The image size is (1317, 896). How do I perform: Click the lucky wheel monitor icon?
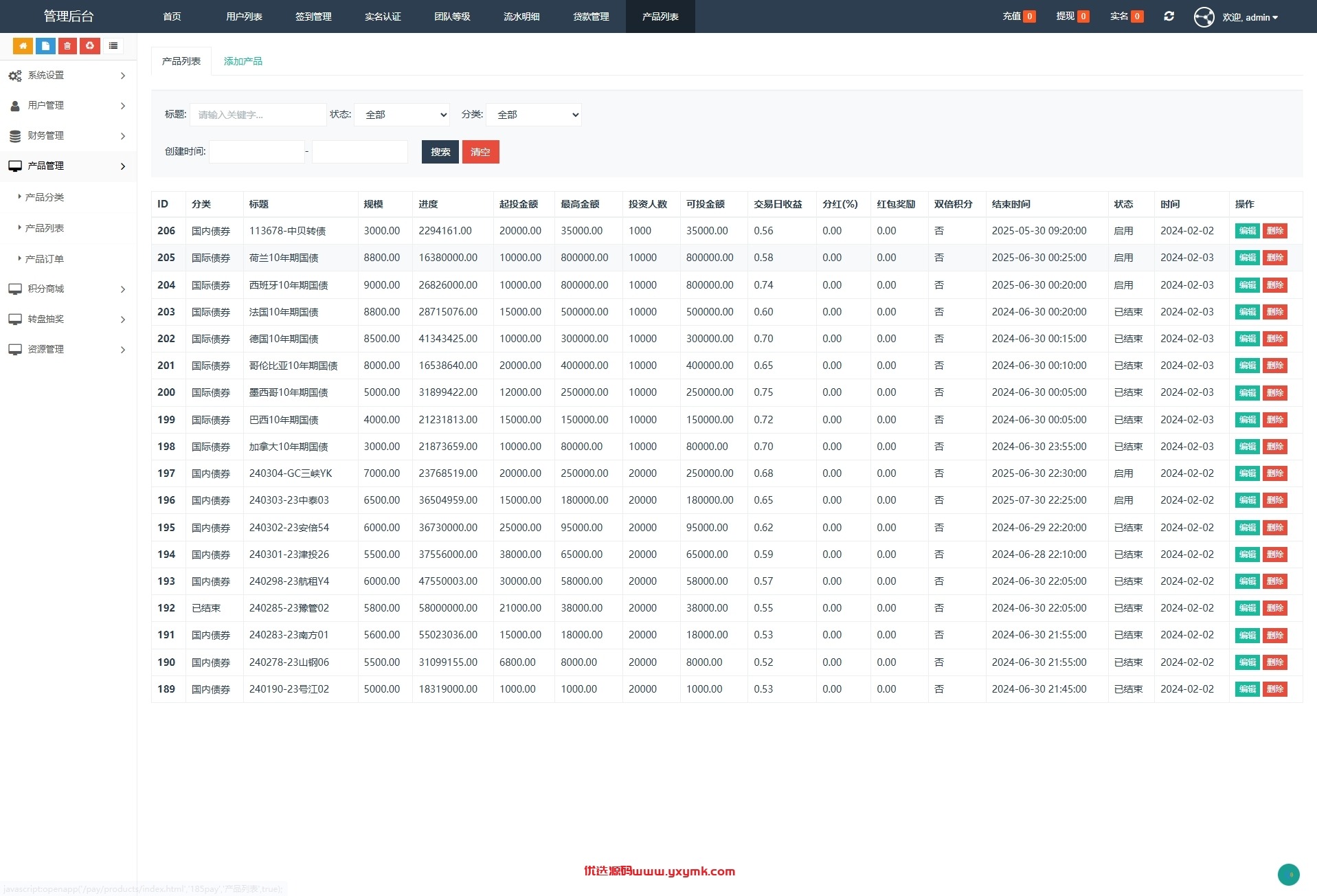(15, 320)
